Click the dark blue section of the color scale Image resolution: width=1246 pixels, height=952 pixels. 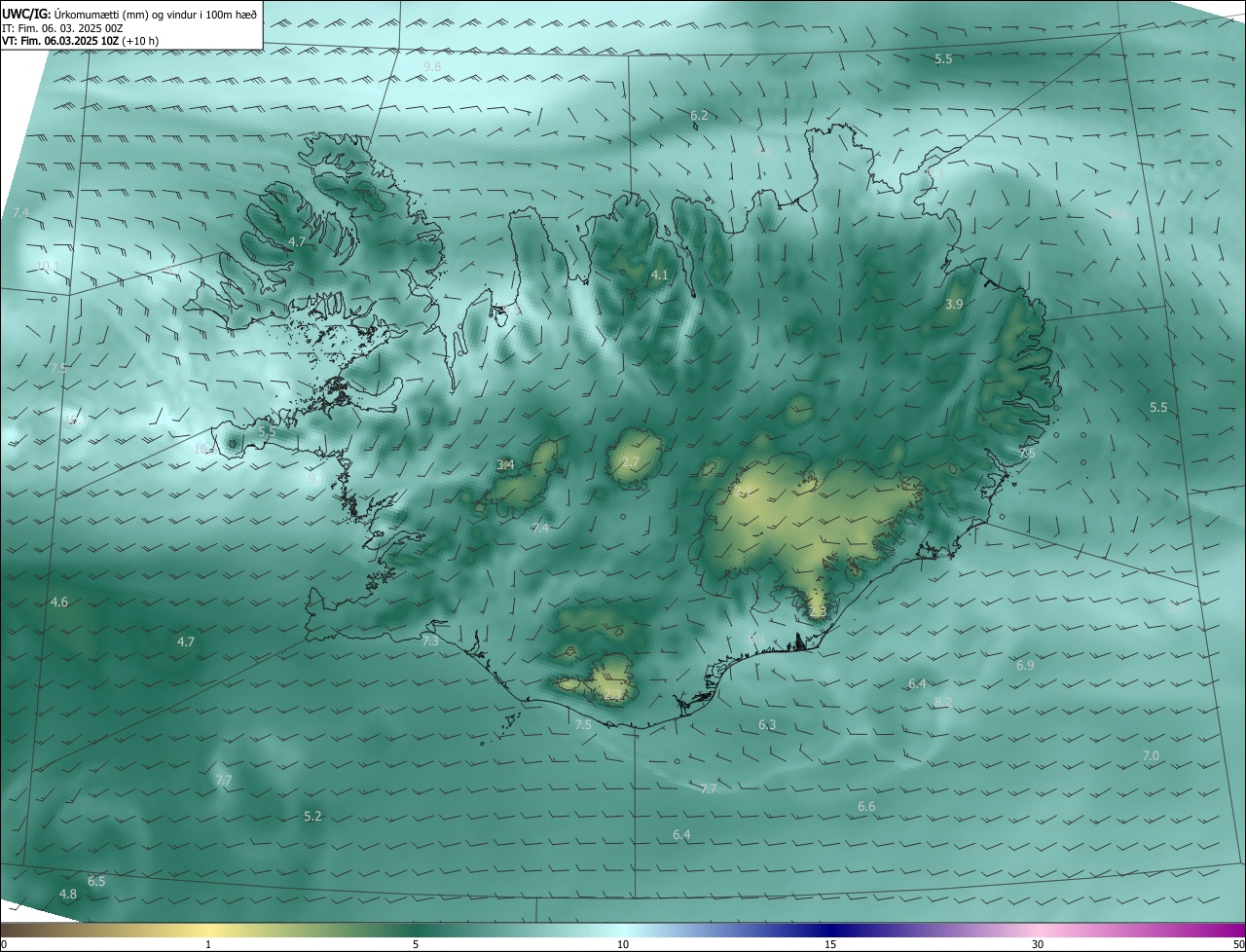tap(830, 931)
